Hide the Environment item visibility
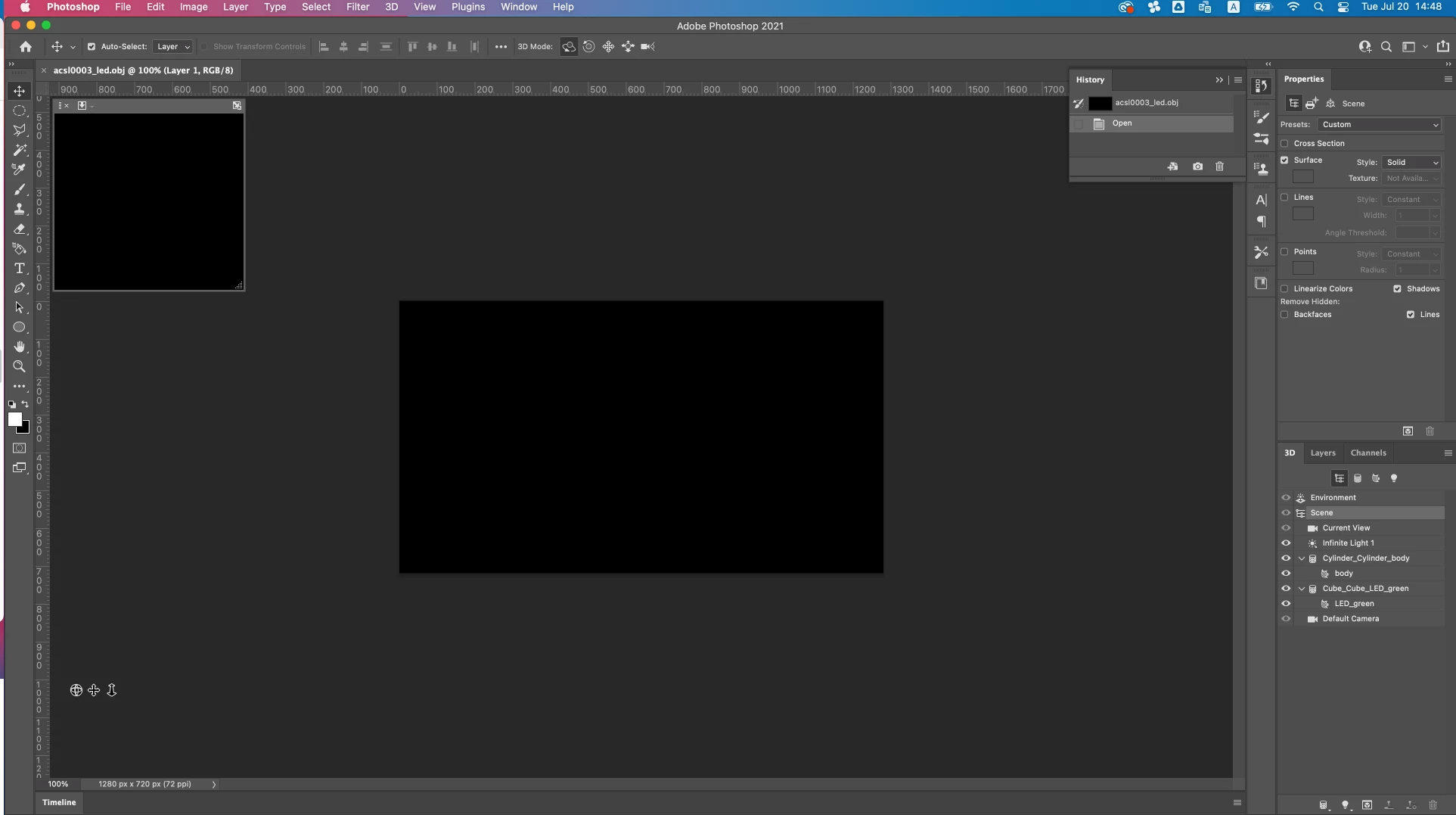Screen dimensions: 1456x815 point(1286,498)
